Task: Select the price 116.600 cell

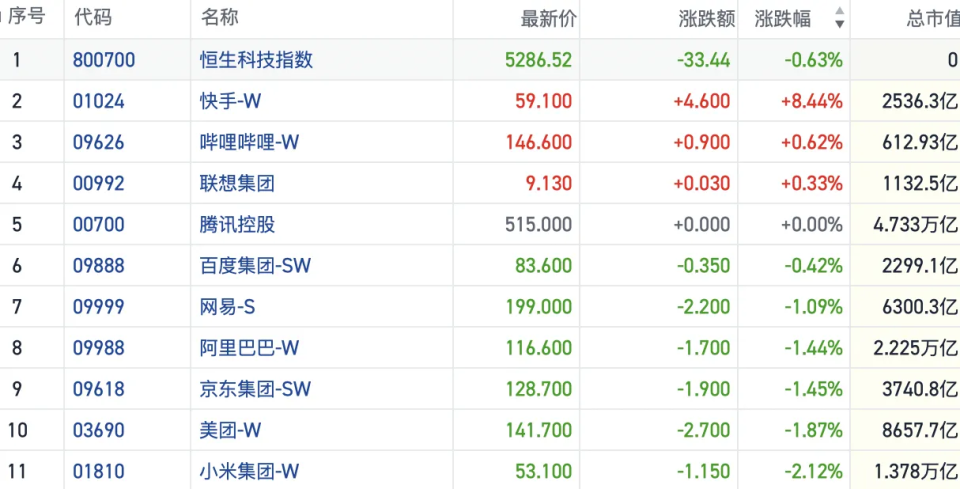Action: click(539, 348)
